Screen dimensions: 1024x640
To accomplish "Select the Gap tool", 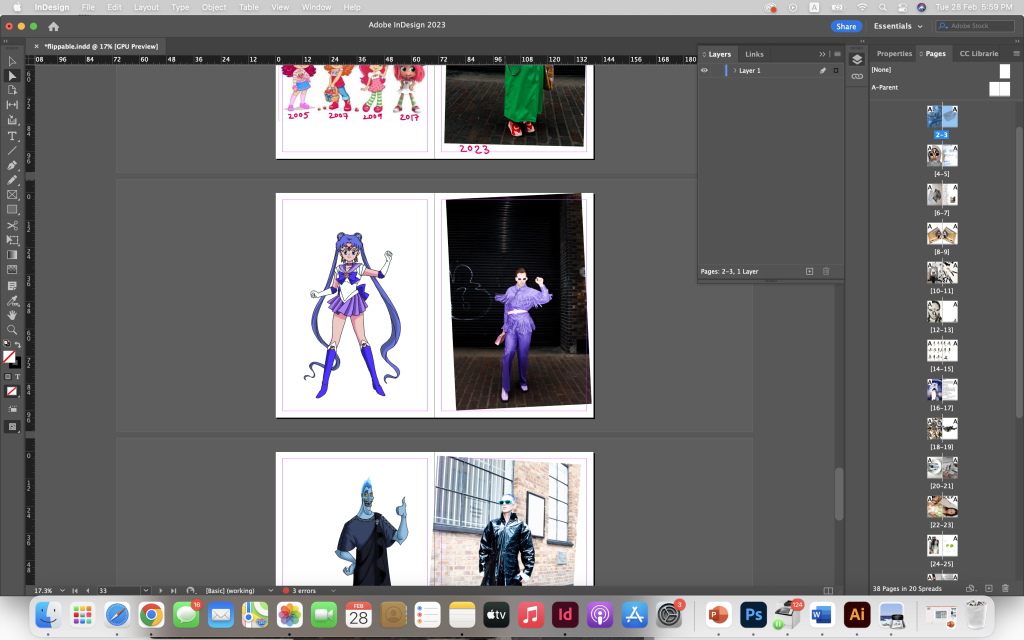I will 12,104.
